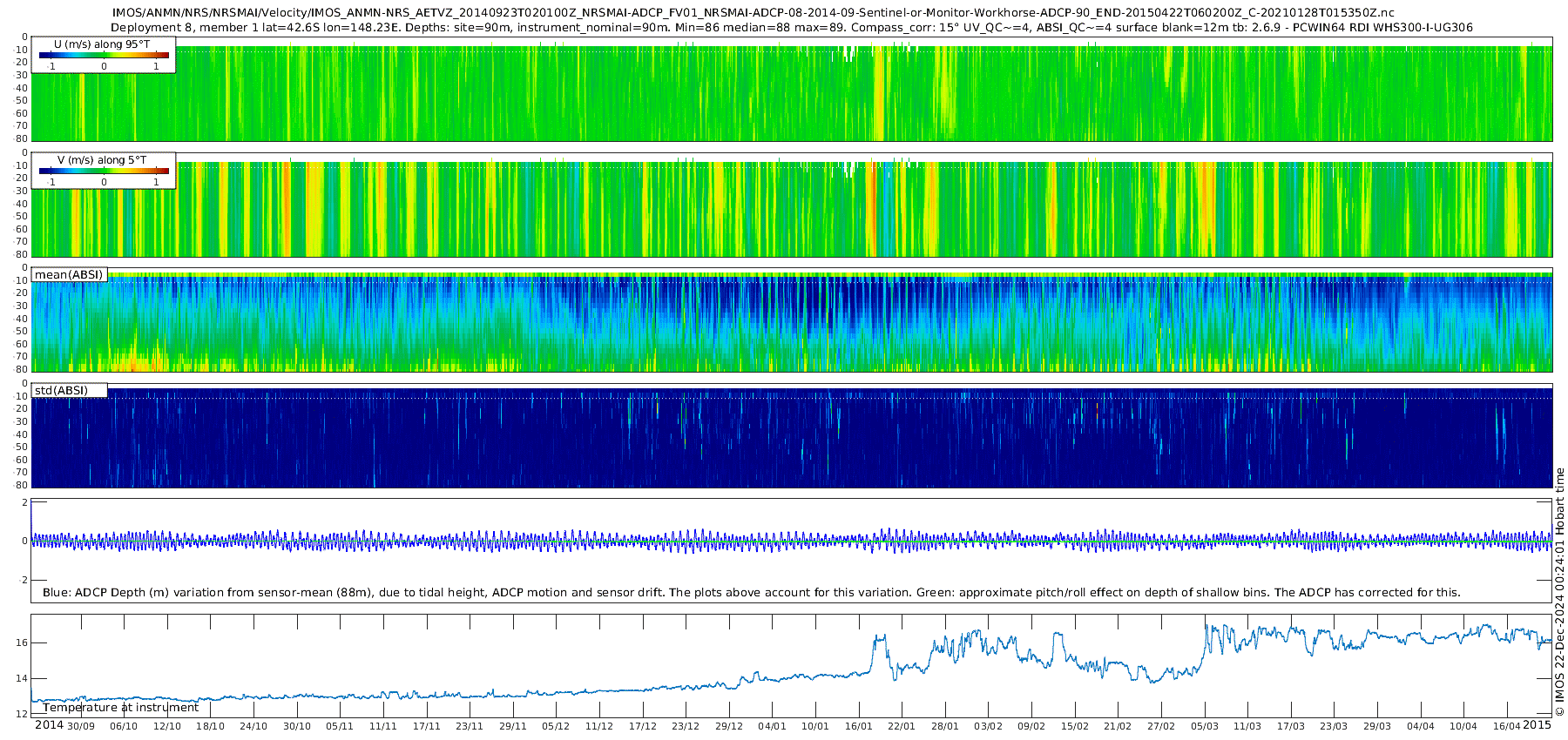This screenshot has height=740, width=1568.
Task: Select the 16/04 date tick label
Action: click(x=1506, y=726)
